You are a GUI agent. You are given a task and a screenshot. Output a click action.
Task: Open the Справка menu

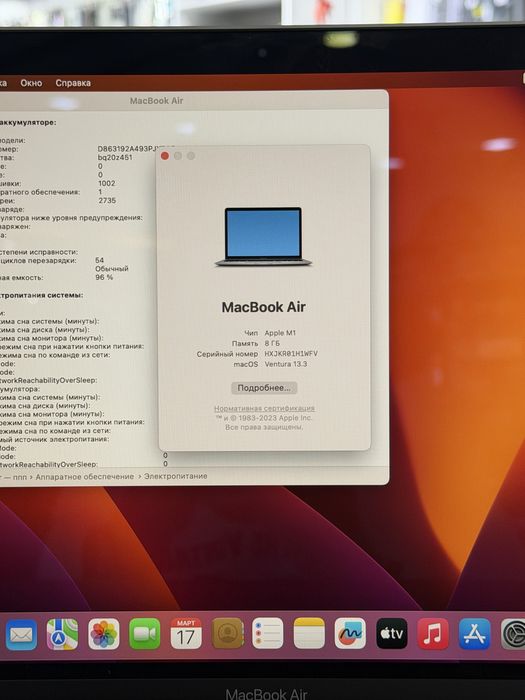(x=73, y=83)
